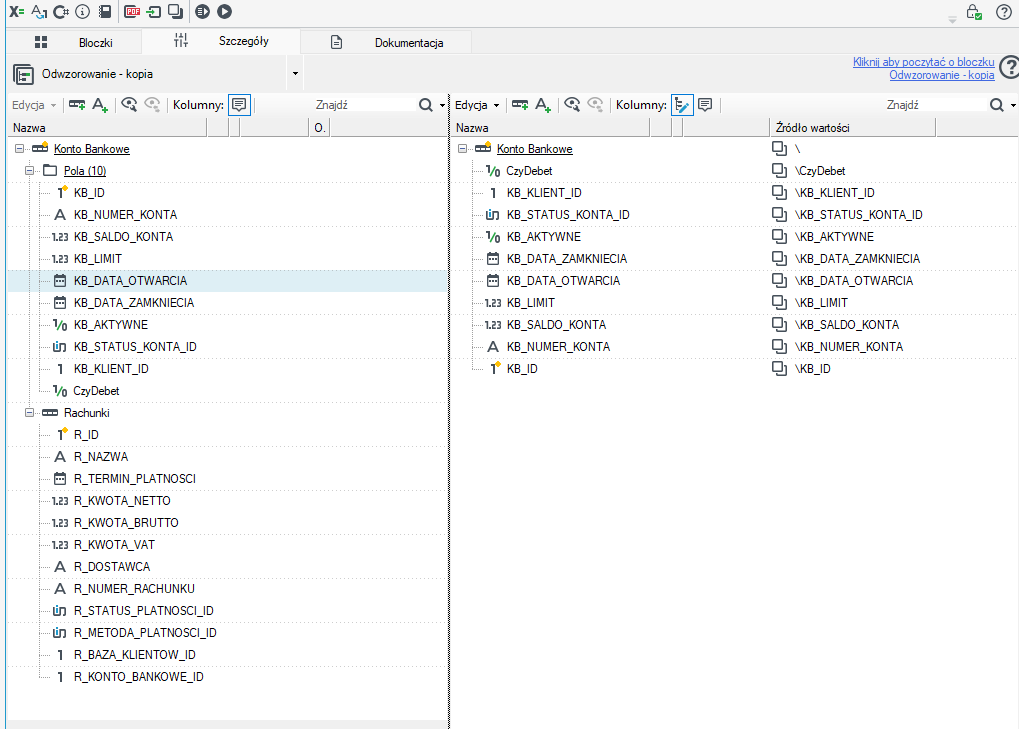
Task: Click the play run icon in top toolbar
Action: click(x=224, y=11)
